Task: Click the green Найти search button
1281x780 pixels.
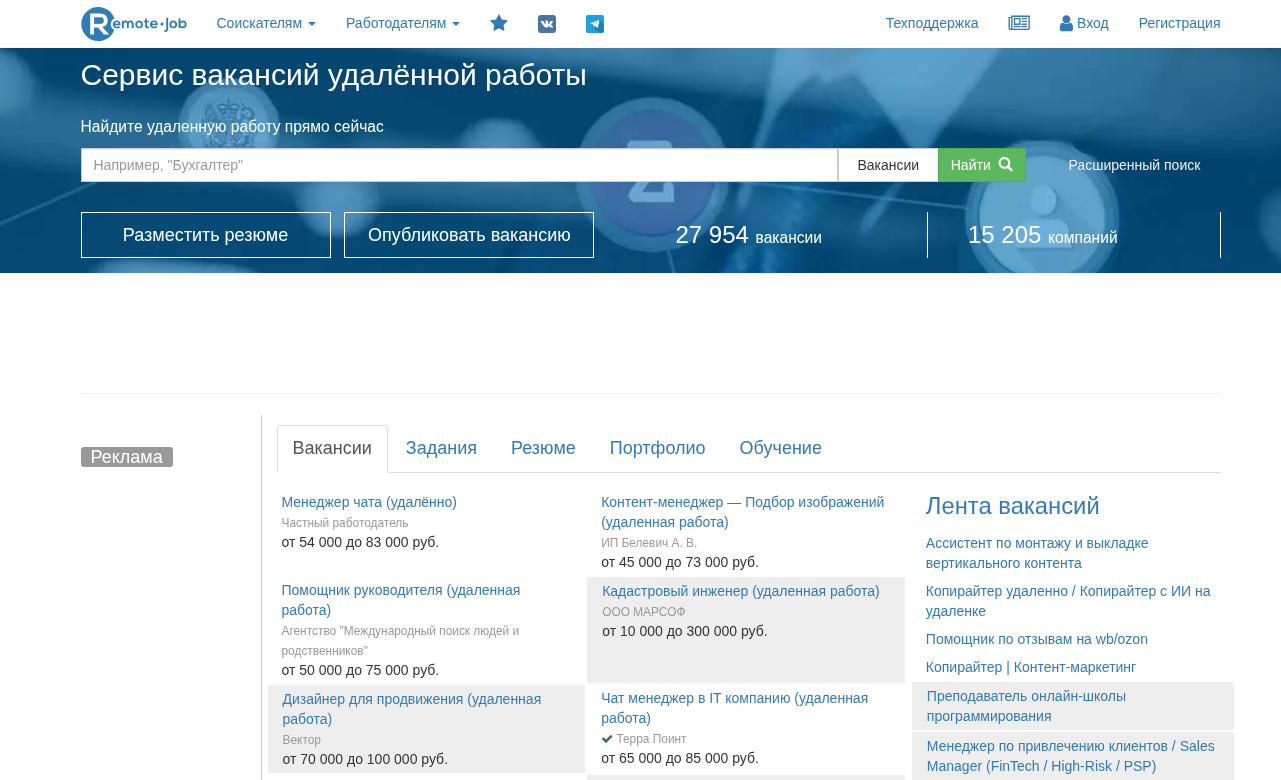Action: (x=981, y=165)
